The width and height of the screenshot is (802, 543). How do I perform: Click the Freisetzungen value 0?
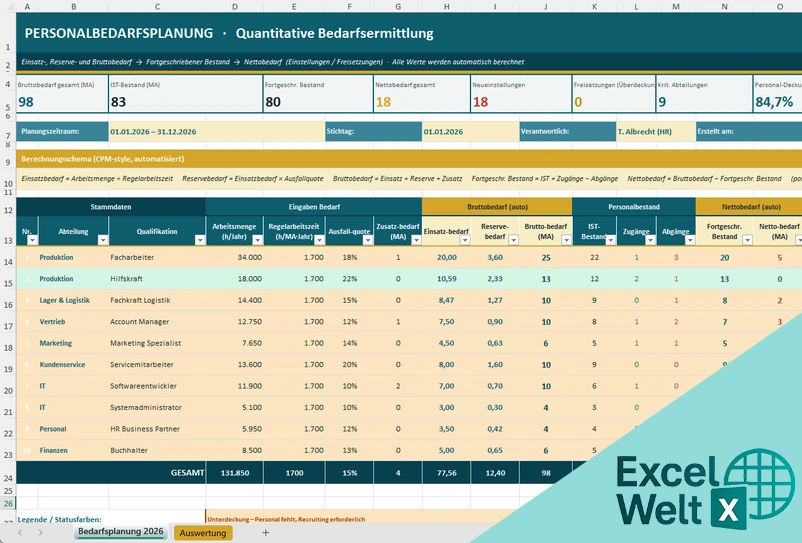(578, 102)
